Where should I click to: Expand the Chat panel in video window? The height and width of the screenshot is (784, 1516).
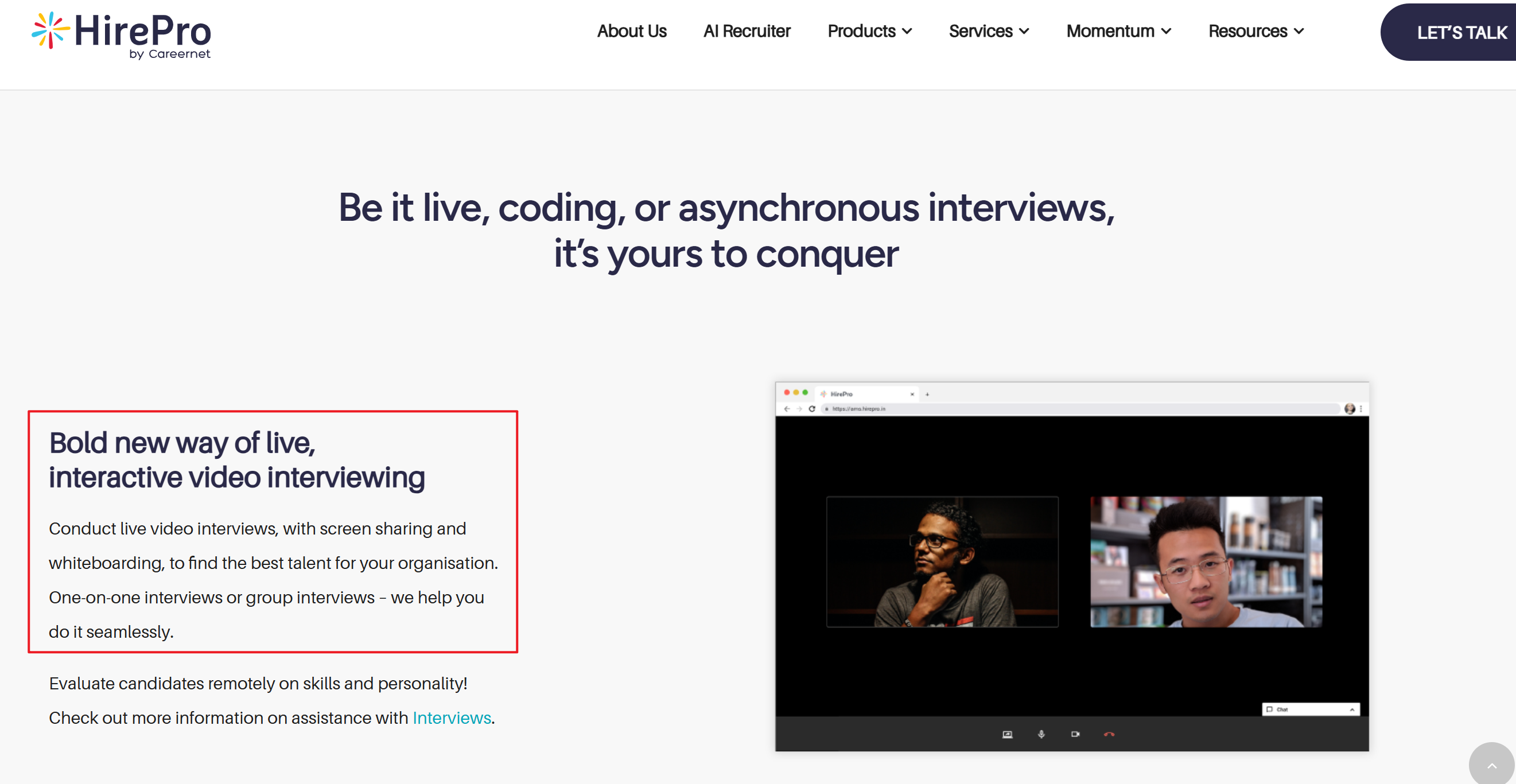(x=1311, y=709)
